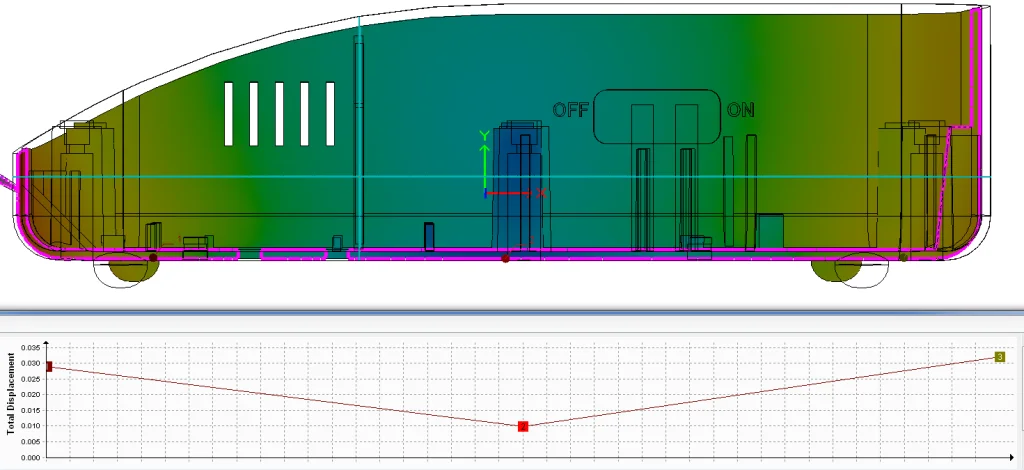The height and width of the screenshot is (470, 1024).
Task: Click the 0.010 value on graph axis
Action: [31, 426]
